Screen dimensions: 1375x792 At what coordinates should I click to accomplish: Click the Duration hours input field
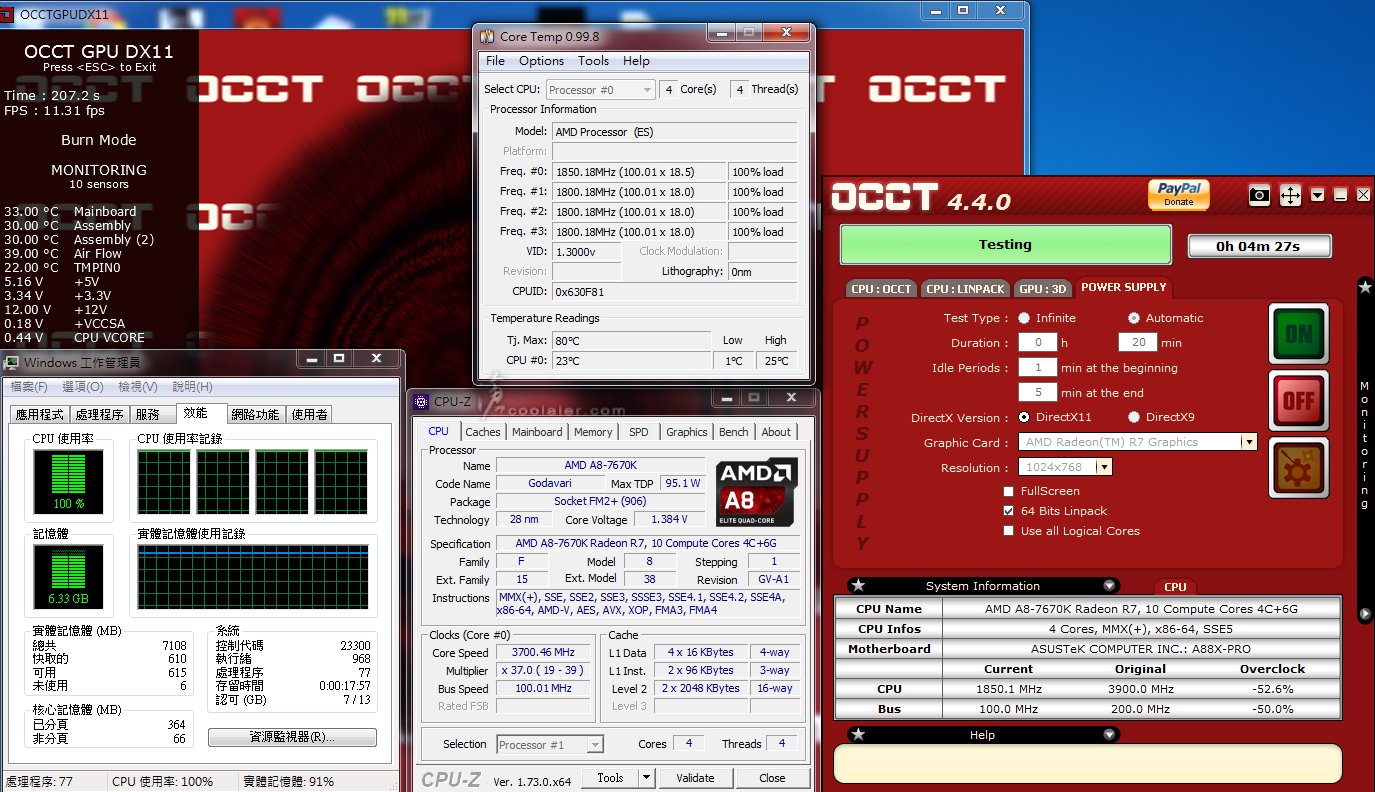pyautogui.click(x=1038, y=342)
